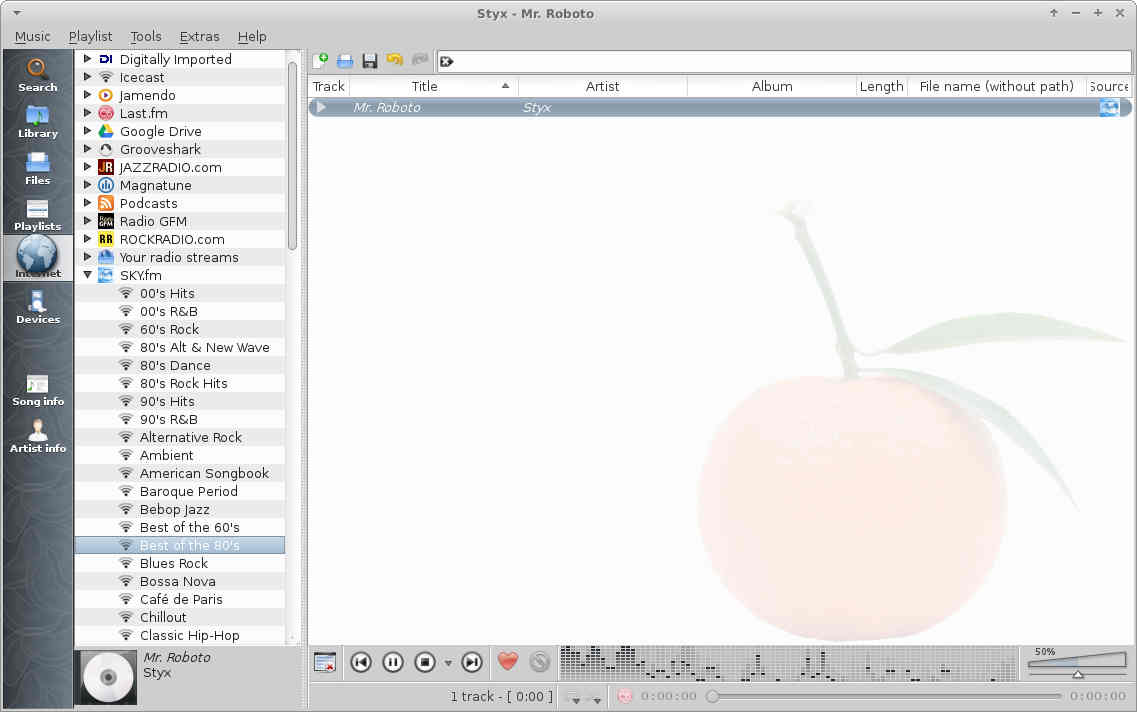
Task: Collapse the SKY.fm tree node
Action: click(x=88, y=275)
